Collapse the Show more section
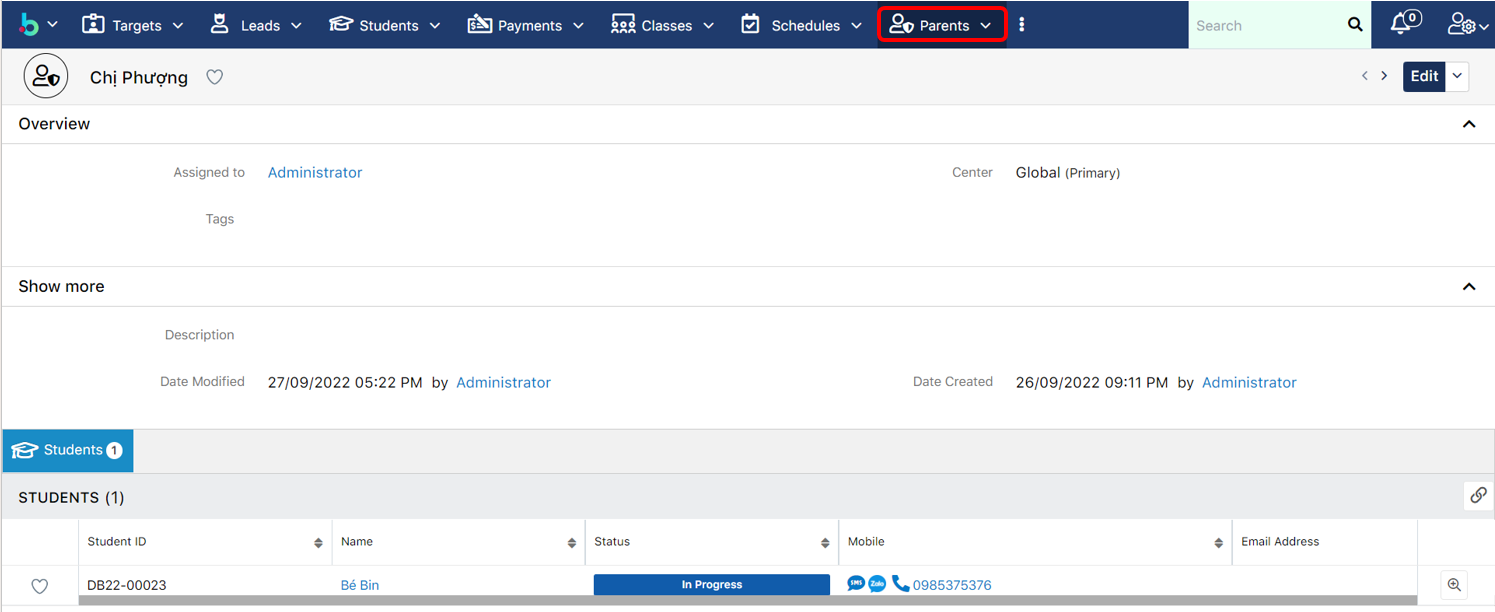Screen dimensions: 1495x612 pyautogui.click(x=1469, y=287)
